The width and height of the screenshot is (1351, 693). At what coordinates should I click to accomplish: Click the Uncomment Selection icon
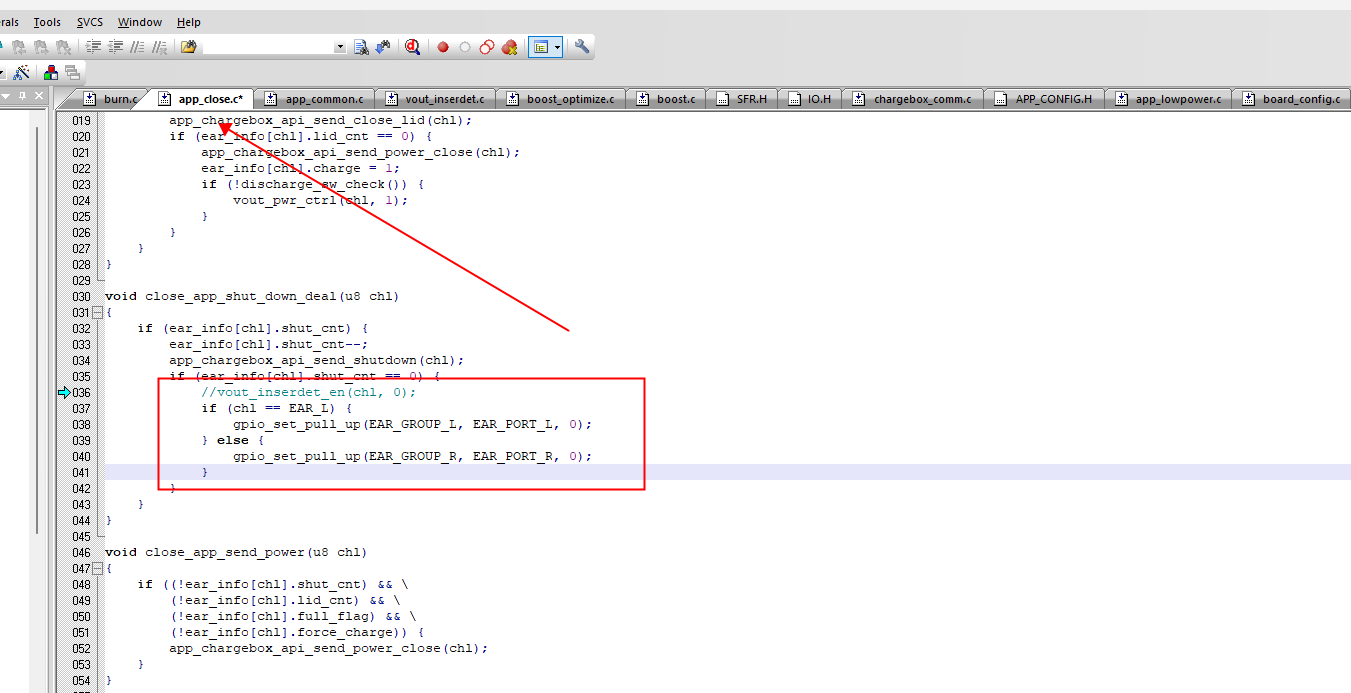pos(160,47)
